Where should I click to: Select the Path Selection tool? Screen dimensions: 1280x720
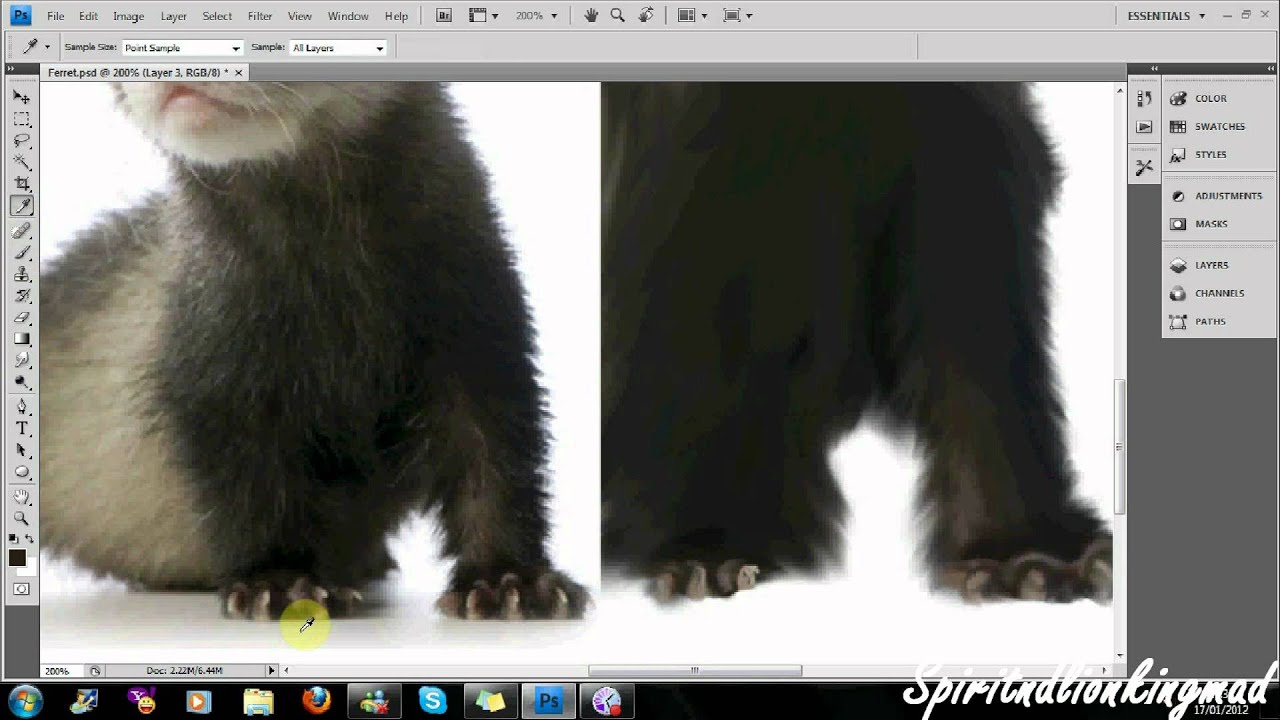tap(21, 451)
